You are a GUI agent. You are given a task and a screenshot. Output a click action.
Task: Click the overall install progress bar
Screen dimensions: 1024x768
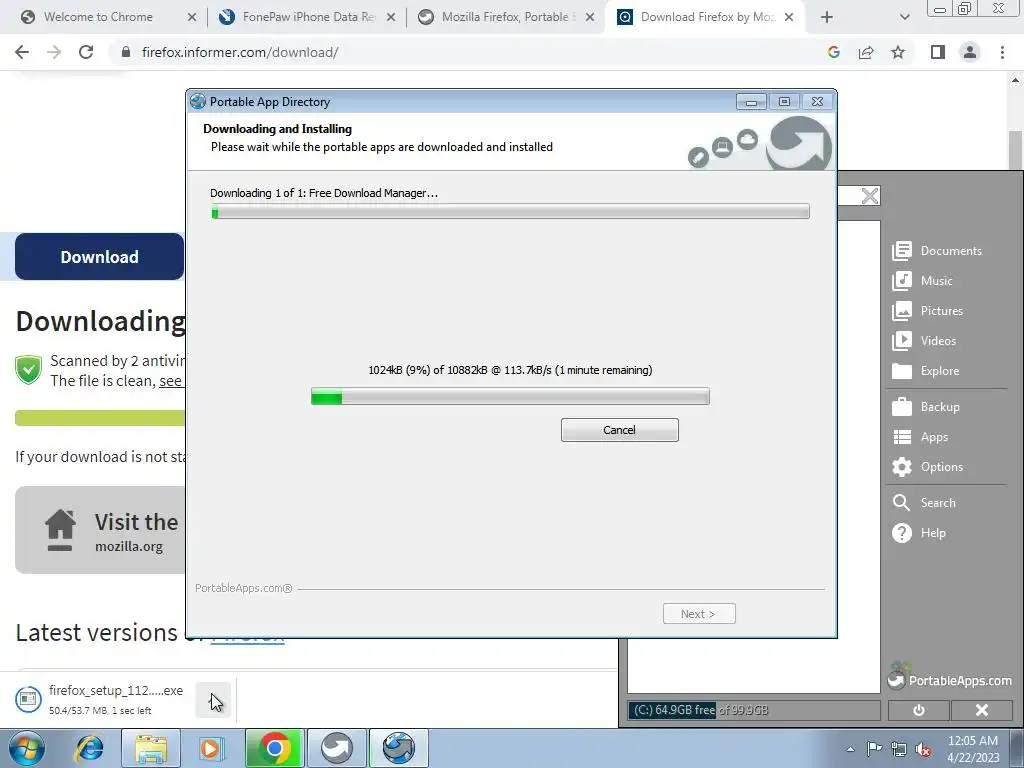pyautogui.click(x=510, y=211)
